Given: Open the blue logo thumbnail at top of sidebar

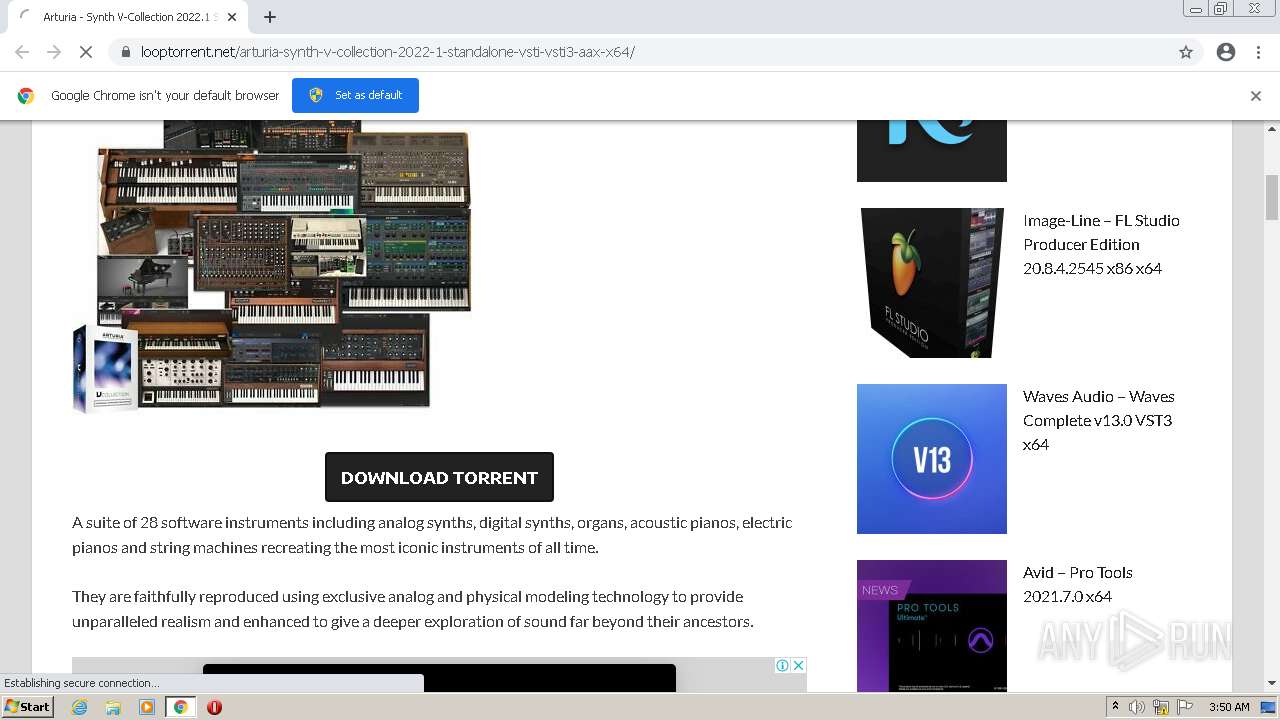Looking at the screenshot, I should 932,151.
